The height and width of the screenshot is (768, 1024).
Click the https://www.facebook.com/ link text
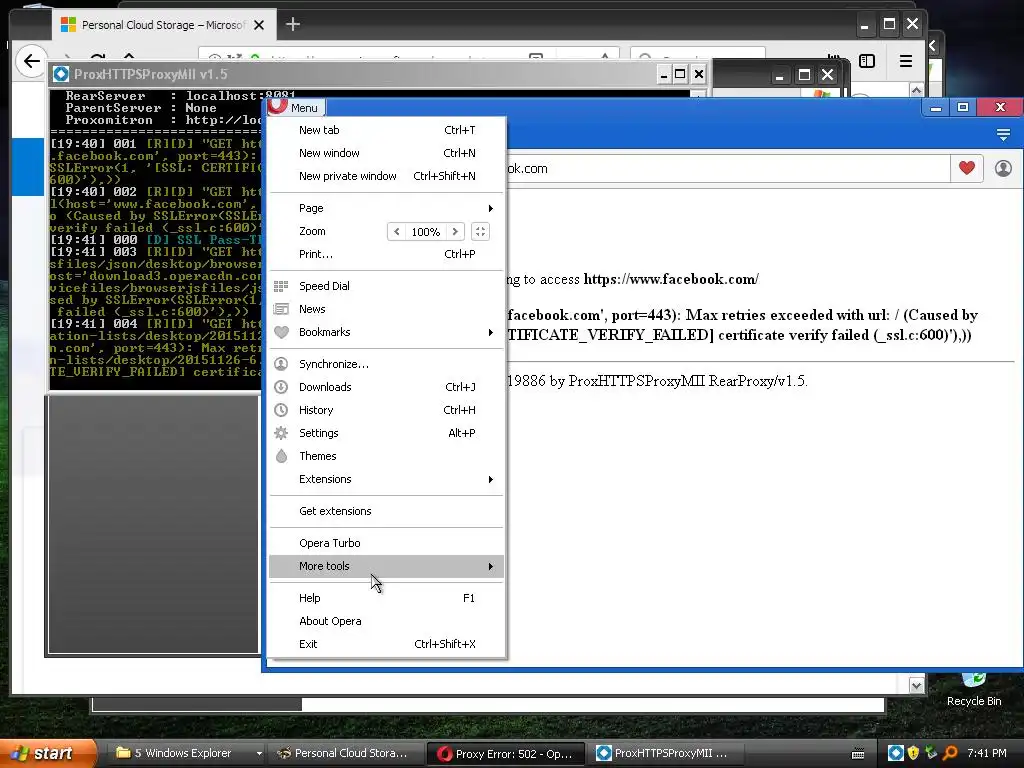pyautogui.click(x=671, y=279)
